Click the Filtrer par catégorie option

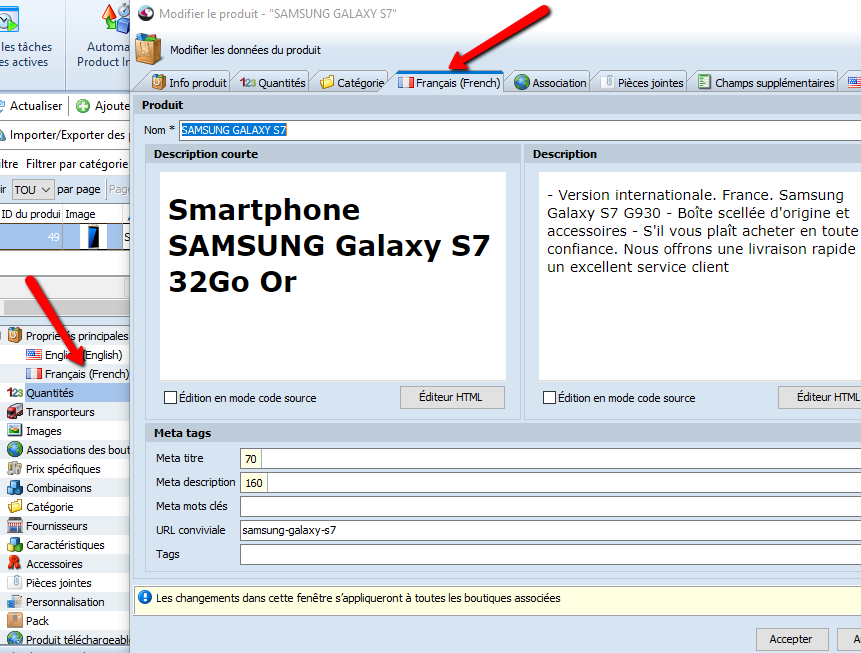(x=77, y=164)
